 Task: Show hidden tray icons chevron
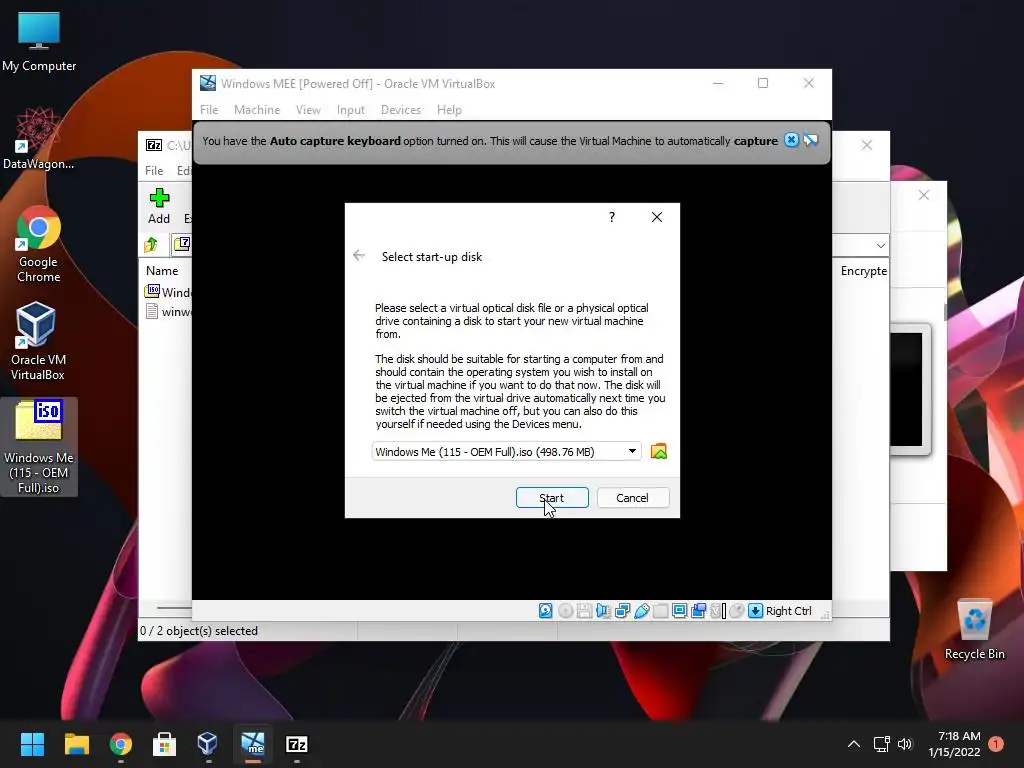854,744
